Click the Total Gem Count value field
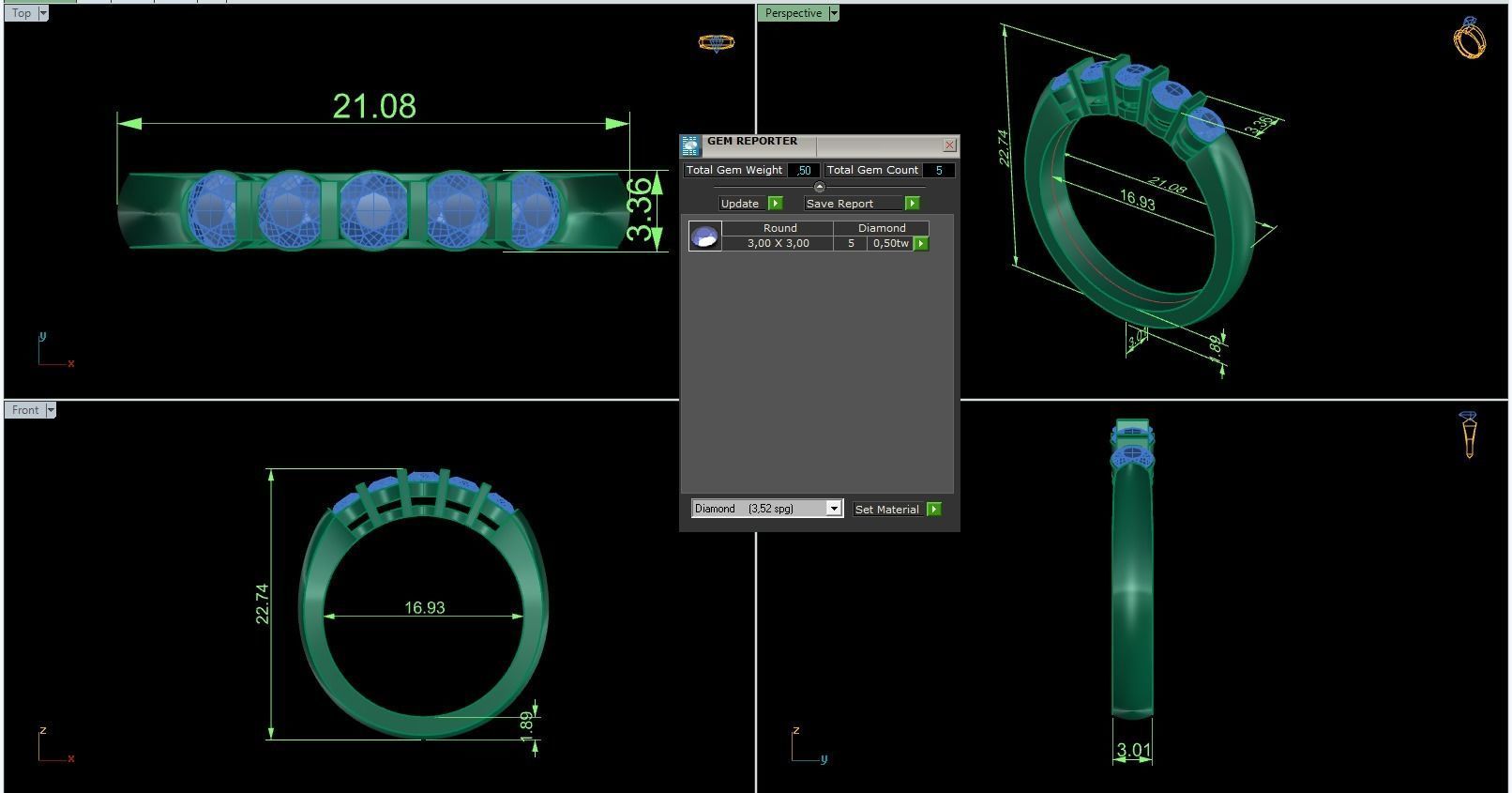Screen dimensions: 1512x793 939,170
